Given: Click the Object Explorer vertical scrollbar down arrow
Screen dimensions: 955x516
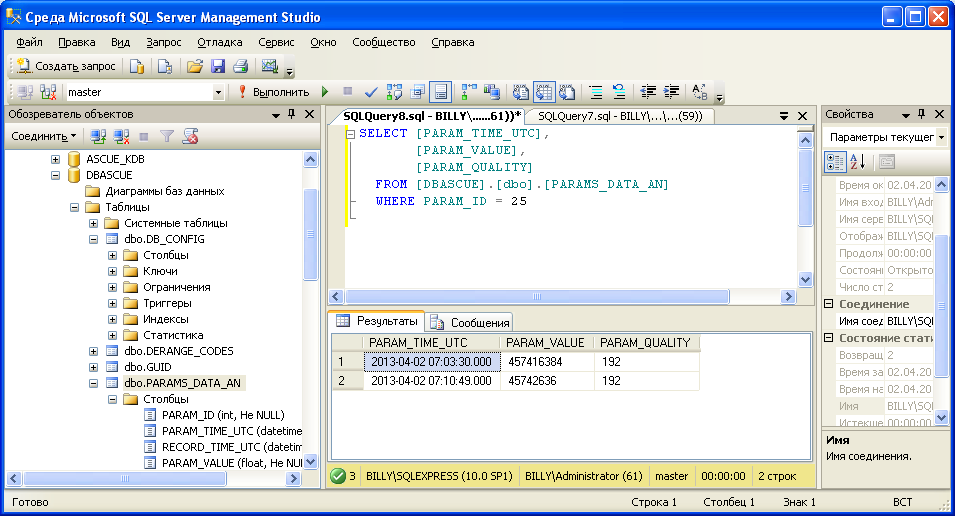Looking at the screenshot, I should point(311,462).
